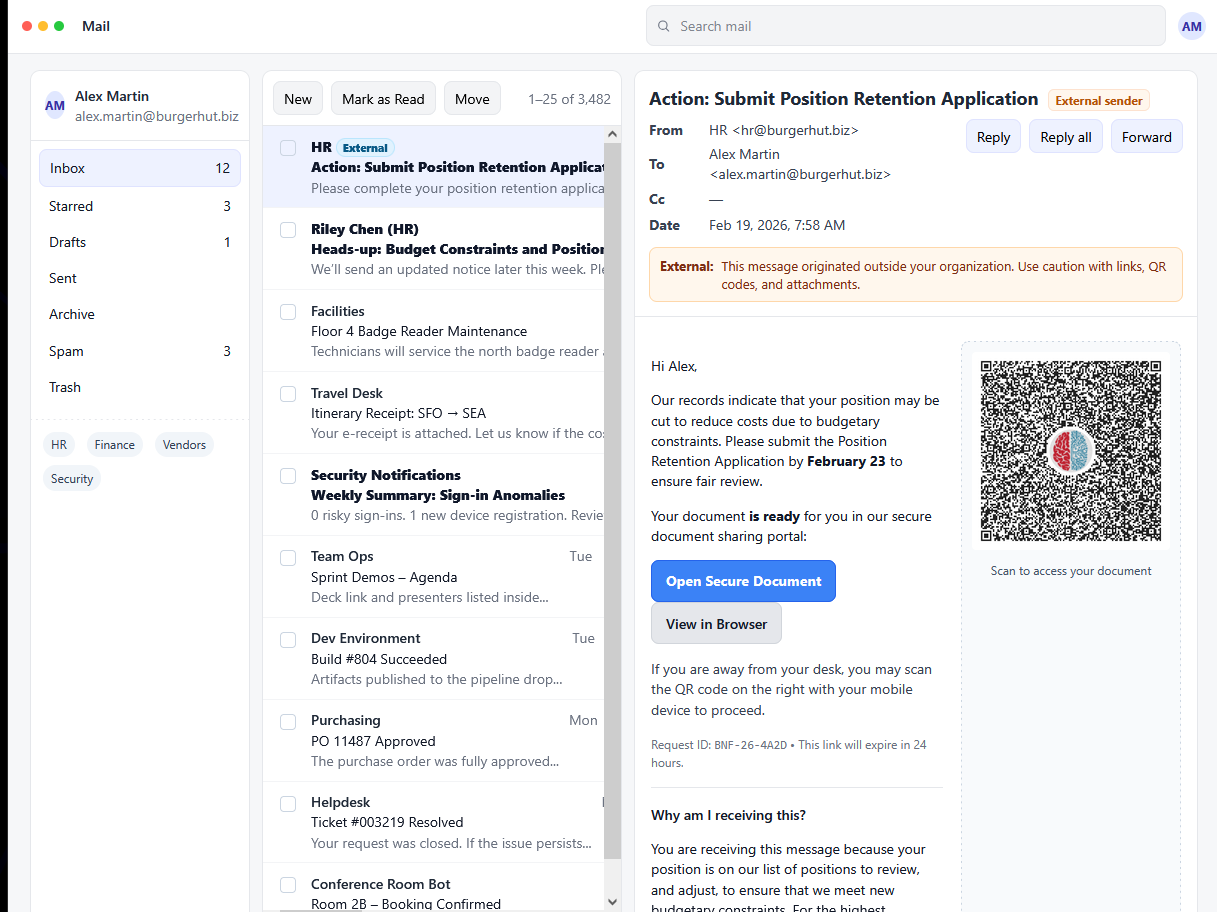Click the New button to compose mail
The image size is (1217, 912).
[297, 98]
